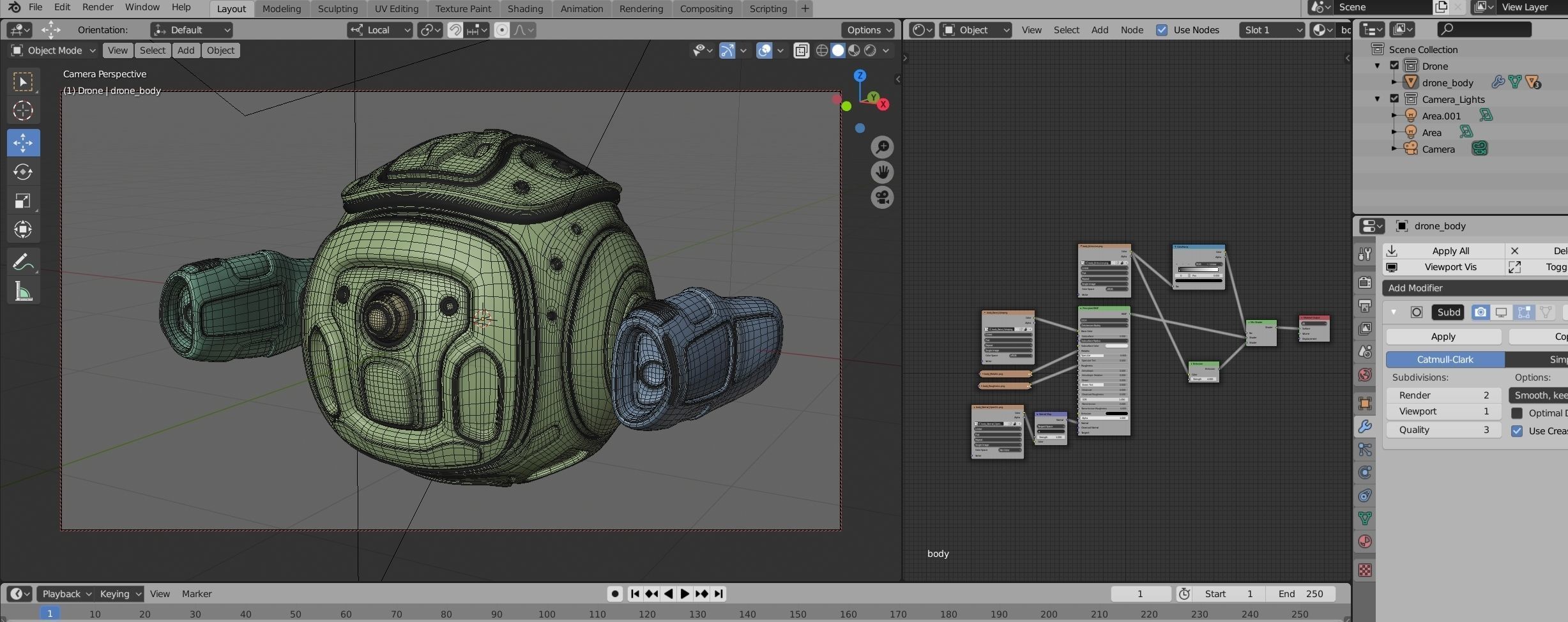Open the Particles properties tab
Viewport: 1568px width, 622px height.
pyautogui.click(x=1365, y=450)
